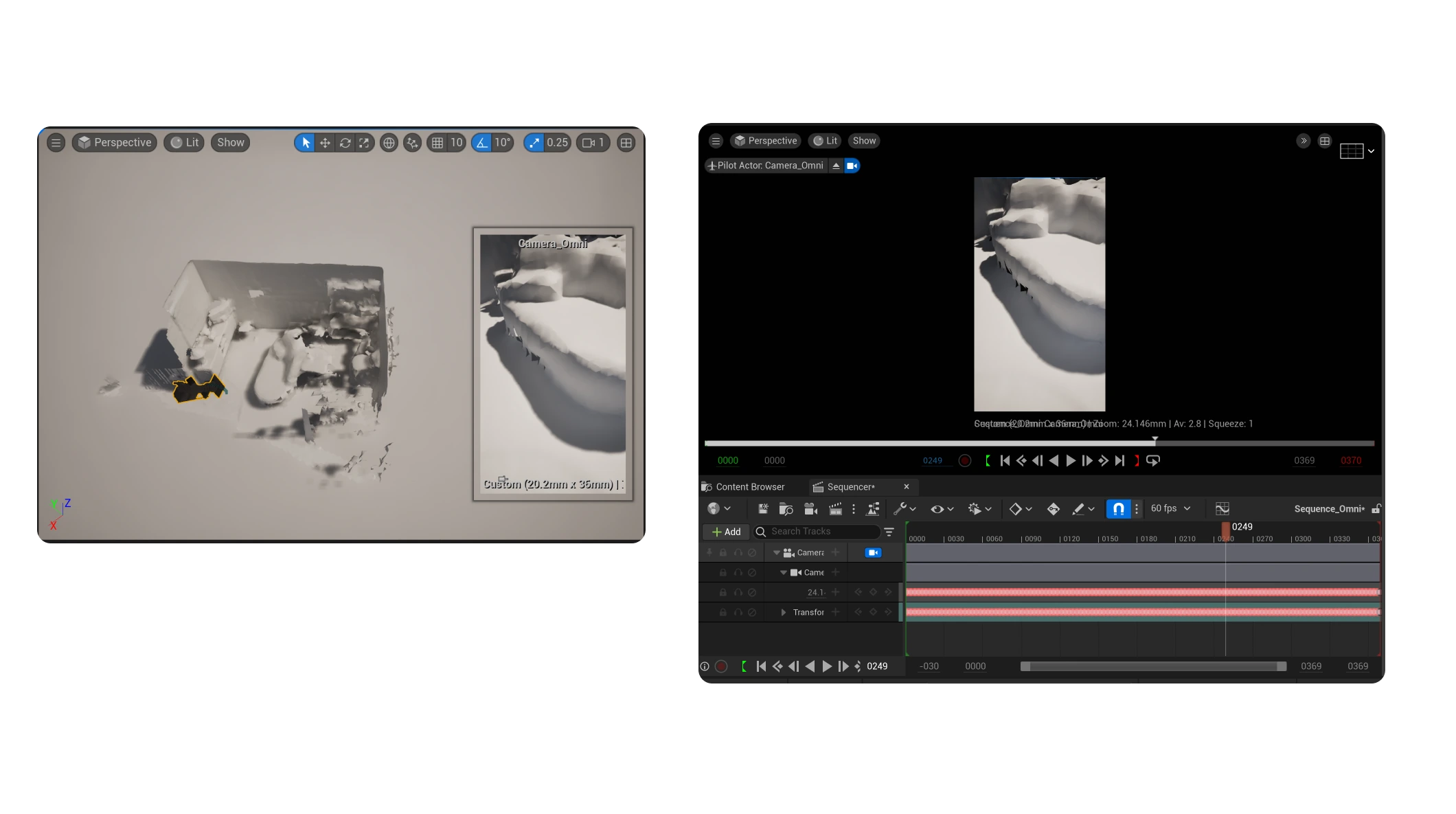Viewport: 1456px width, 814px height.
Task: Toggle rotation angle snapping
Action: 481,143
